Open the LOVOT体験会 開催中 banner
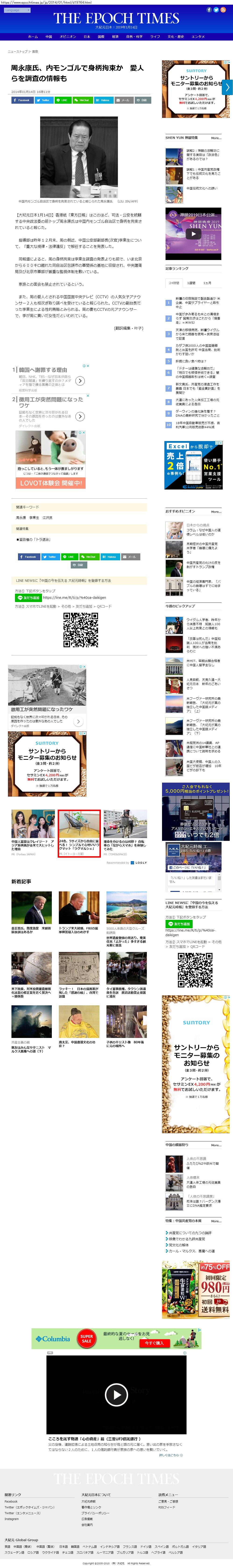This screenshot has width=233, height=1568. 51,483
